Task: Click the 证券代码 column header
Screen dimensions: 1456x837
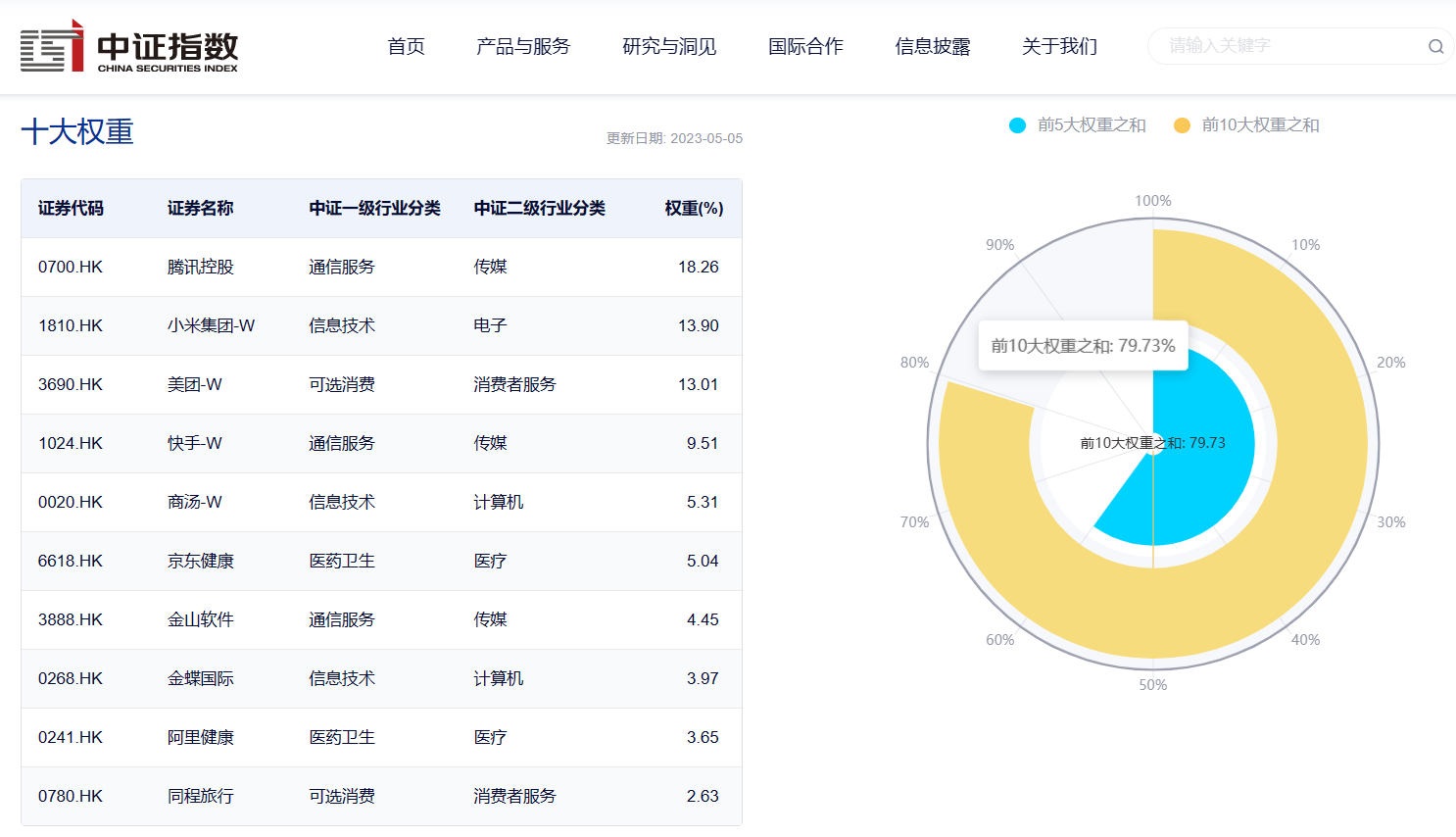Action: [x=71, y=208]
